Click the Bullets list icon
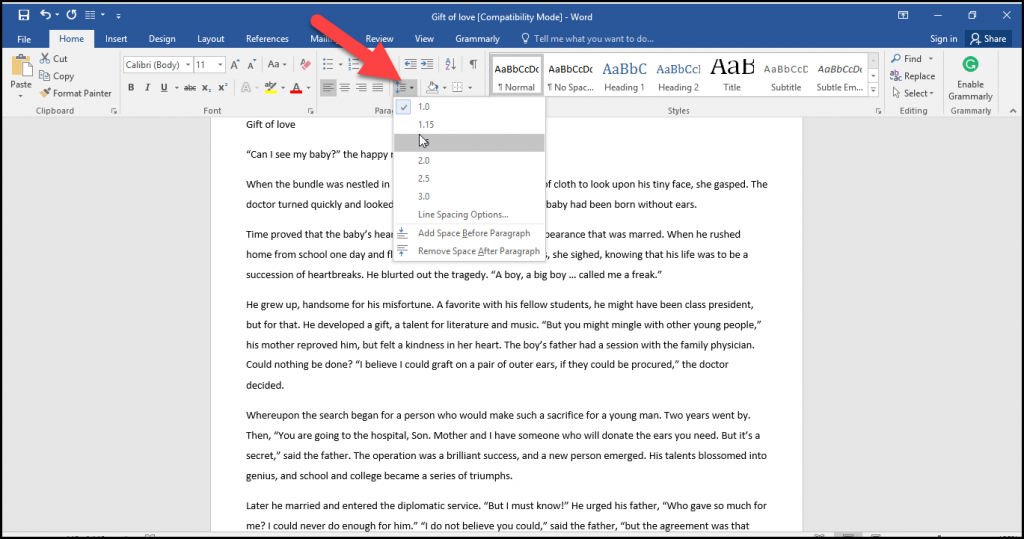The image size is (1024, 539). coord(328,65)
